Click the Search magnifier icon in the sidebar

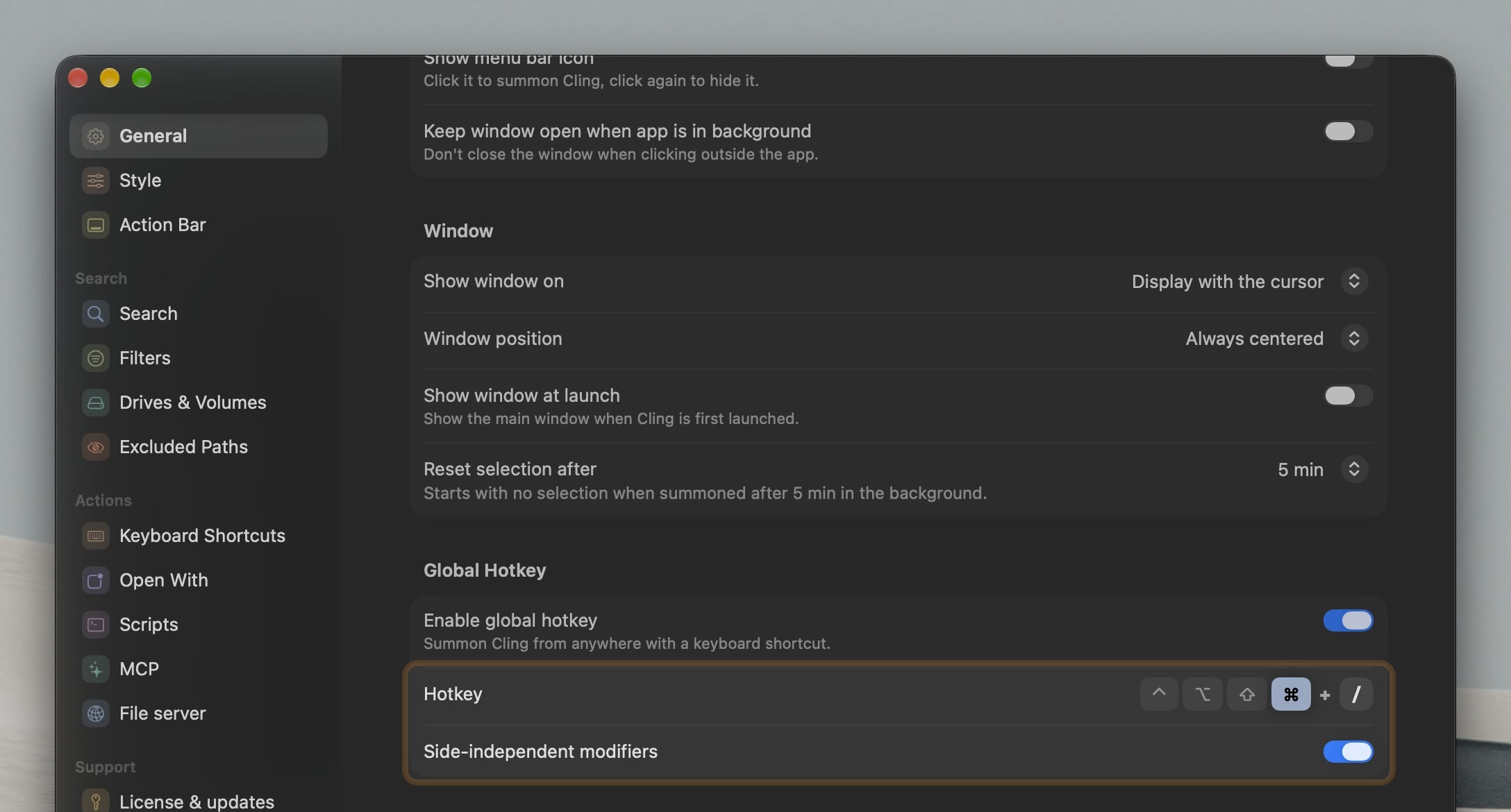96,314
